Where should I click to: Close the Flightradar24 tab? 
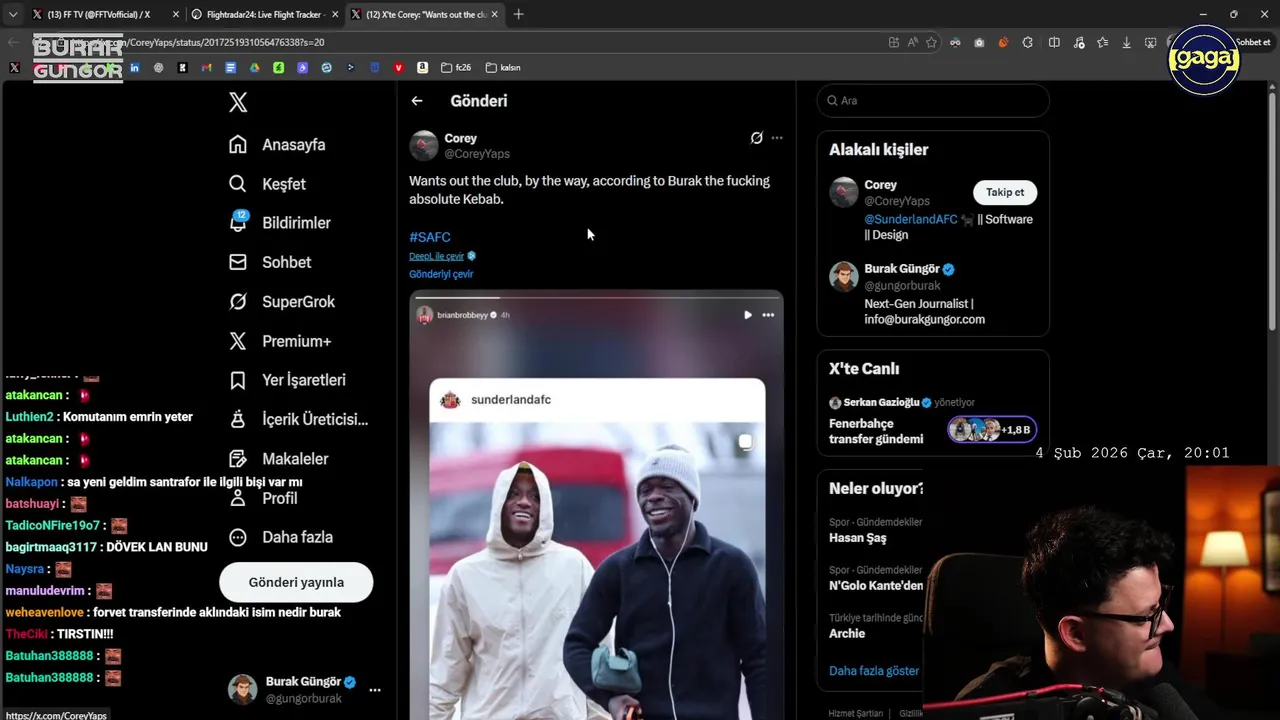335,14
